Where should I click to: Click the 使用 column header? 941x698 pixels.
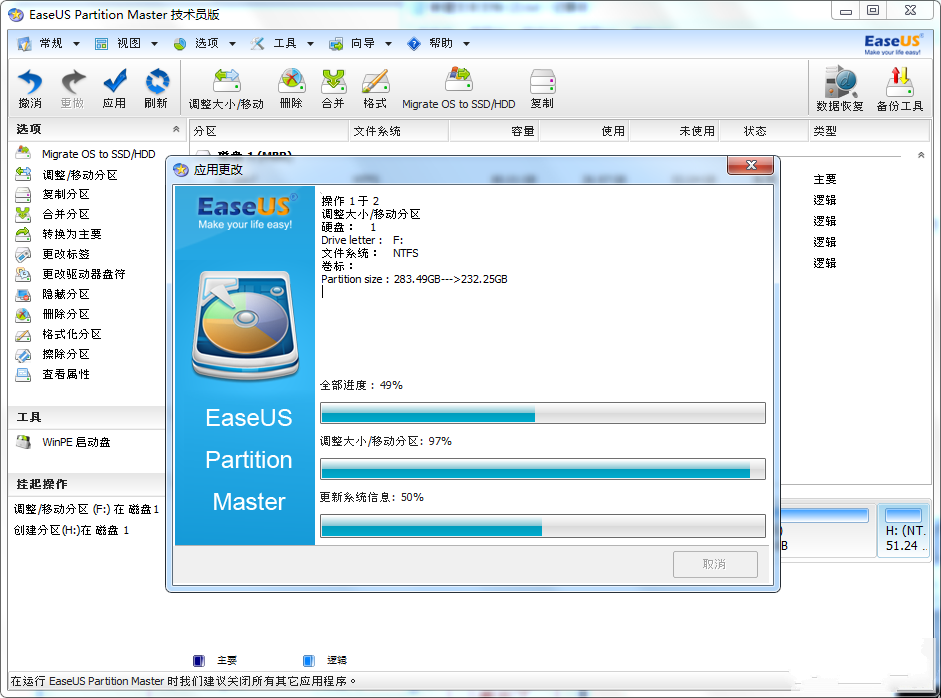click(584, 131)
